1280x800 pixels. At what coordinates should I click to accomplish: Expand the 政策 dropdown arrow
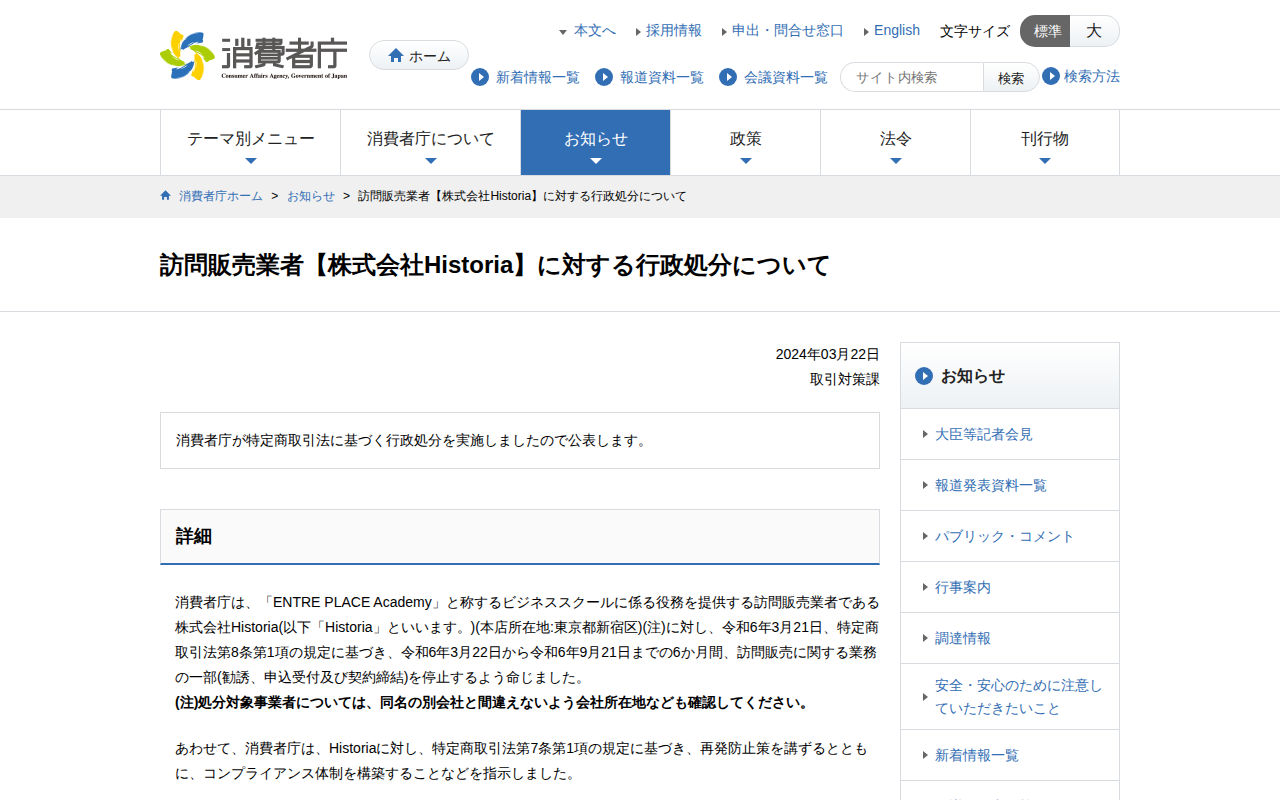[x=746, y=161]
